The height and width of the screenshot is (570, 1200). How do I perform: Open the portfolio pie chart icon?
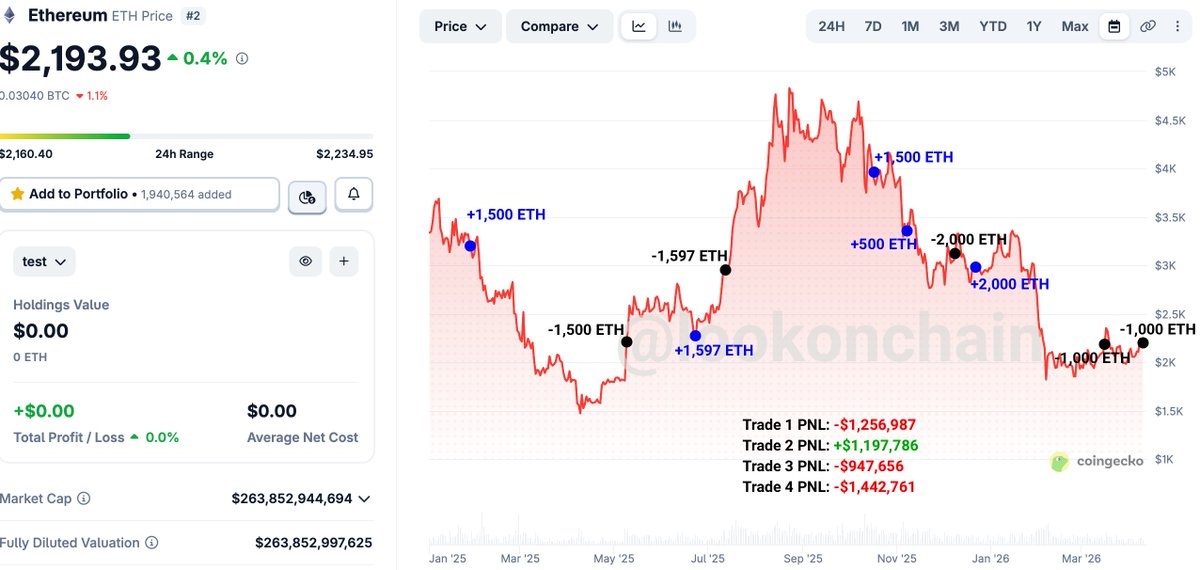307,197
